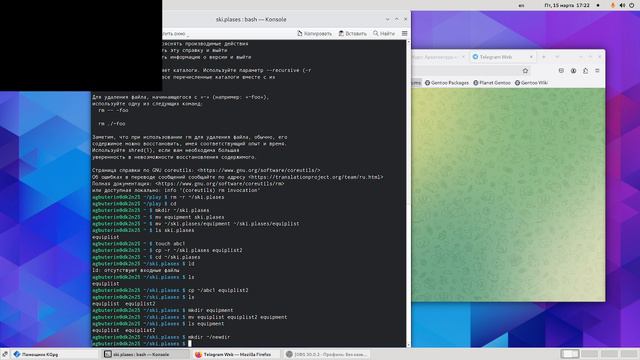This screenshot has width=640, height=360.
Task: Click the orange microphone indicator in top panel
Action: point(613,5)
